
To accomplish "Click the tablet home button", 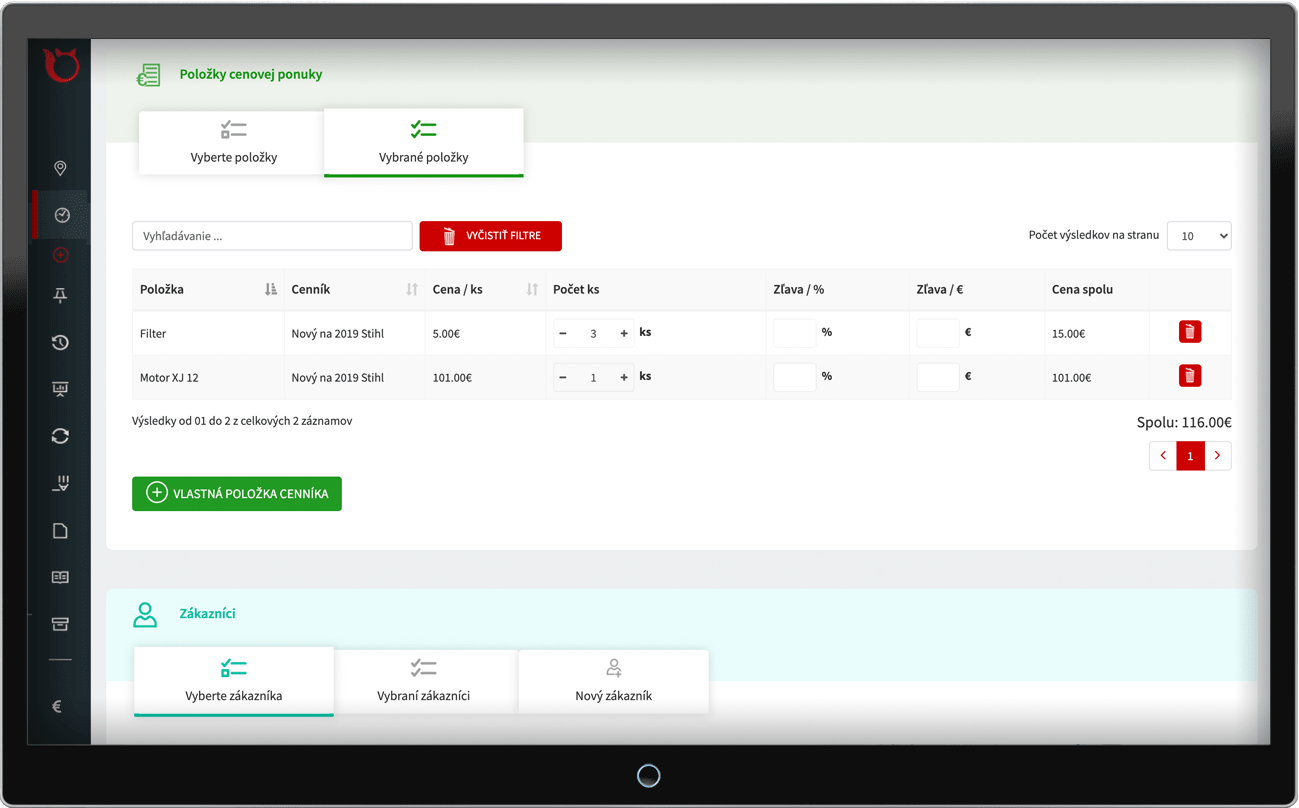I will pyautogui.click(x=649, y=776).
